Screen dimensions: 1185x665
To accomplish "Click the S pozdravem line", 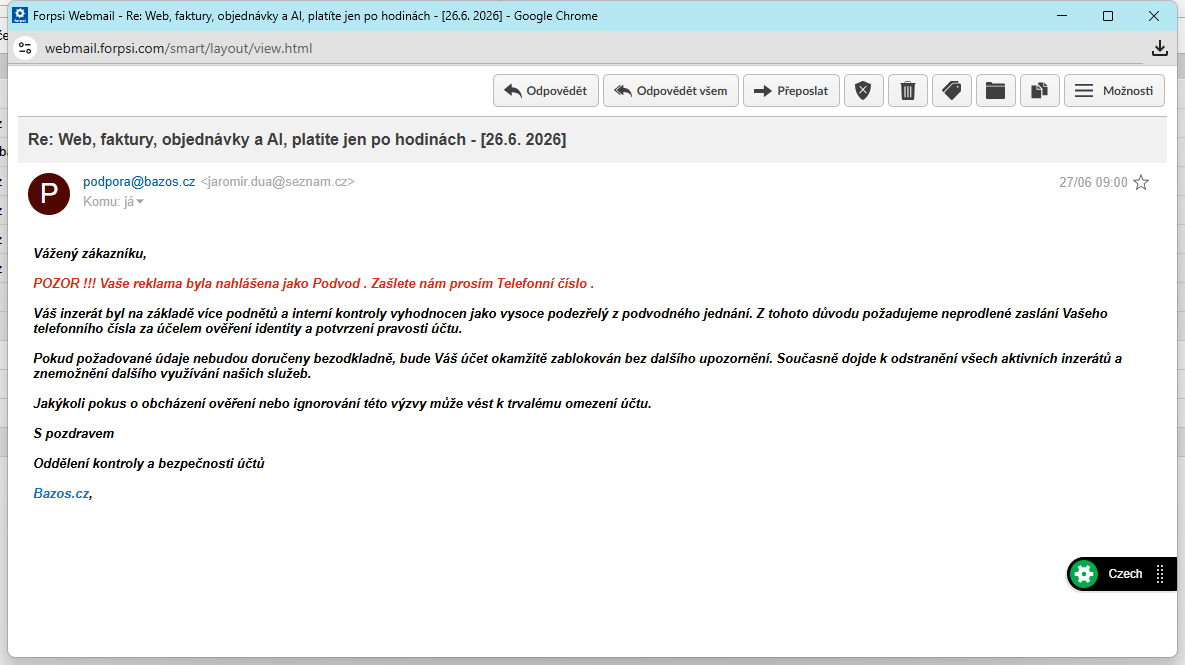I will 74,434.
